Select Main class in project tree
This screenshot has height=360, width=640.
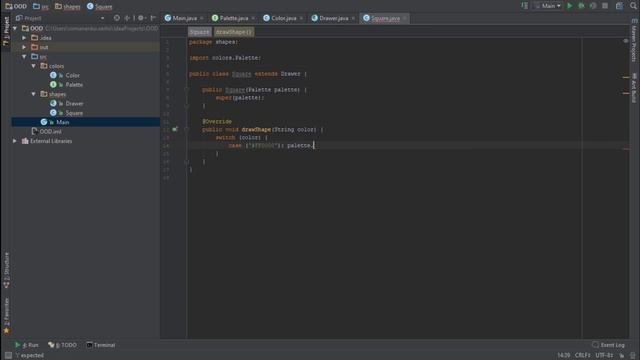tap(62, 122)
